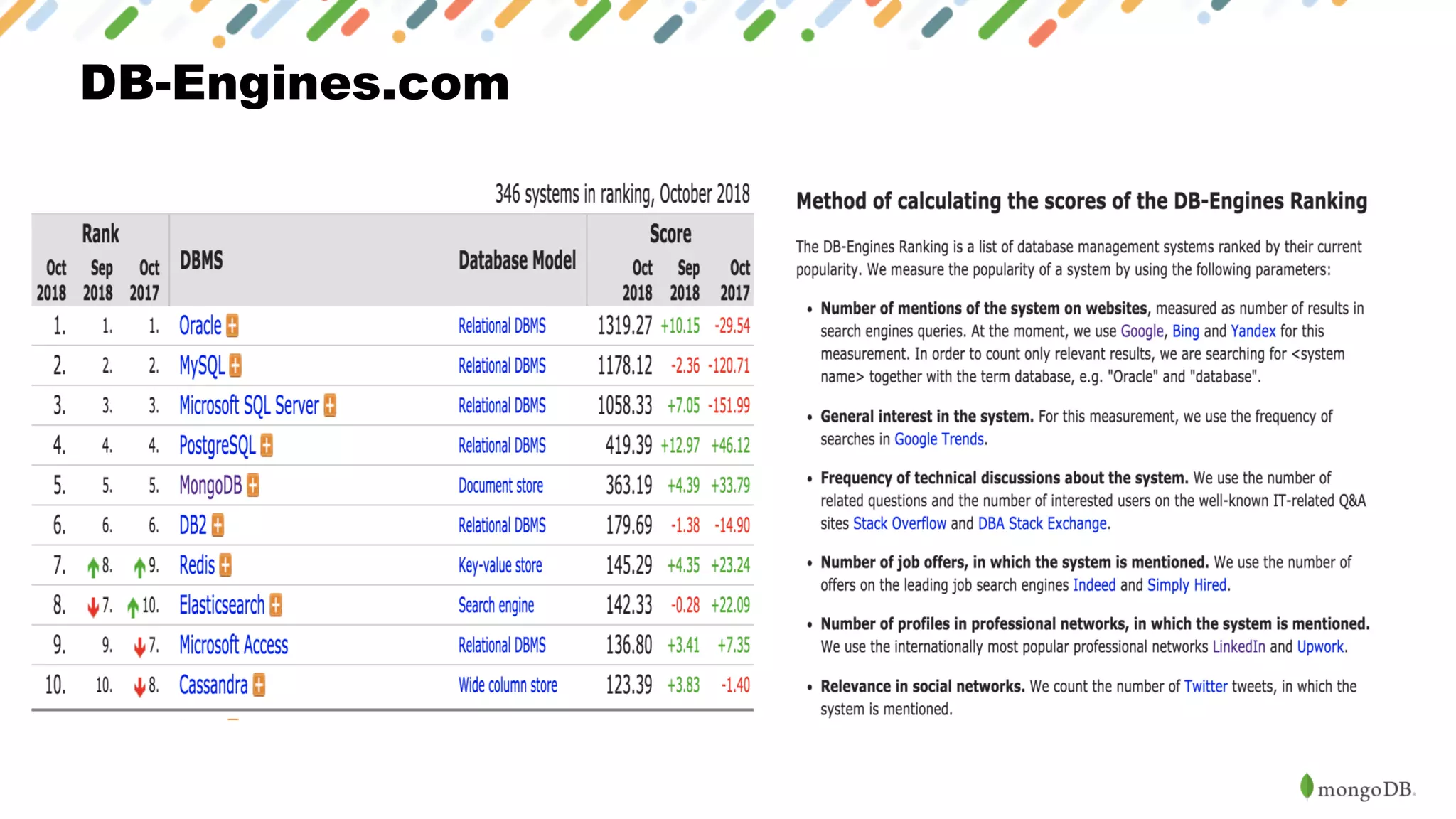Click the plus icon next to Cassandra
Viewport: 1456px width, 819px height.
point(259,685)
